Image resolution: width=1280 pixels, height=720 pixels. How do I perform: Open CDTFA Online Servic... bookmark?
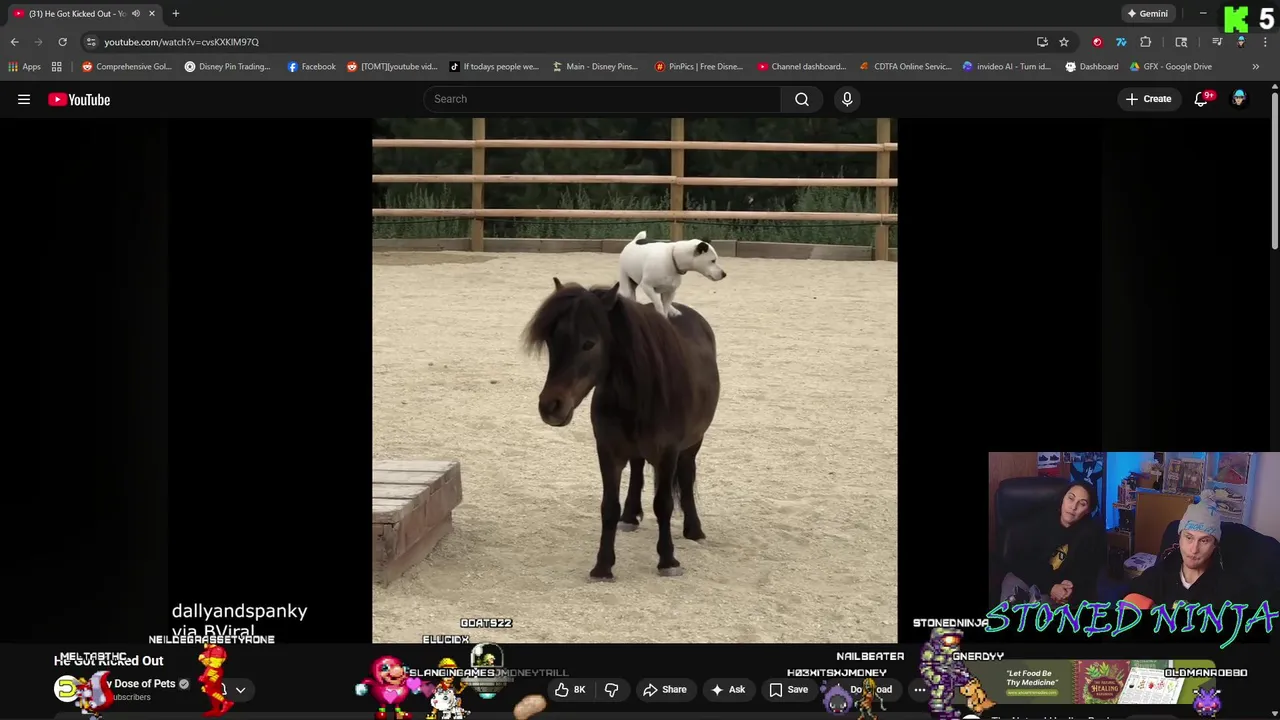[906, 67]
